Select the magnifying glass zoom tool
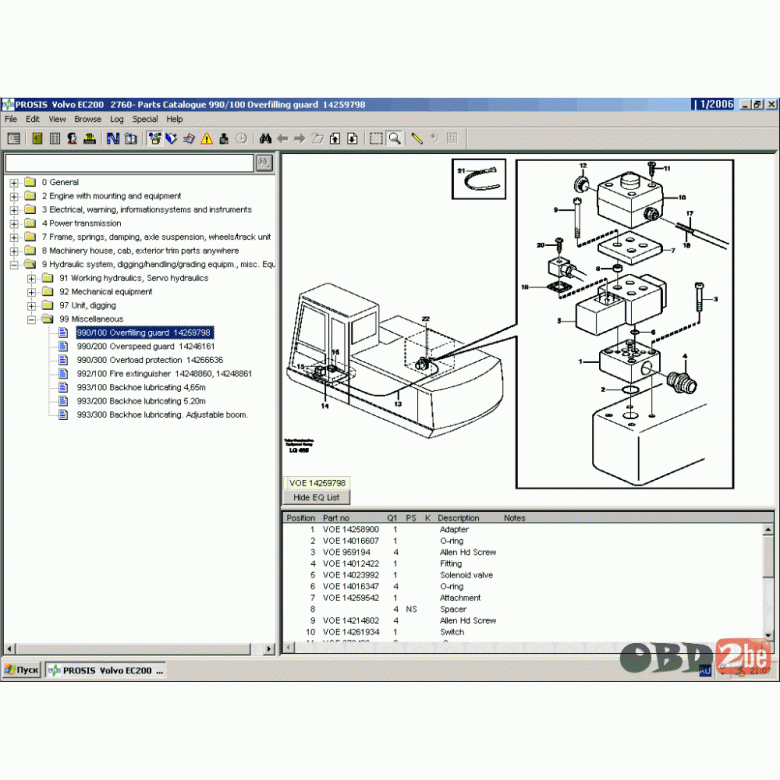This screenshot has height=780, width=780. 394,139
